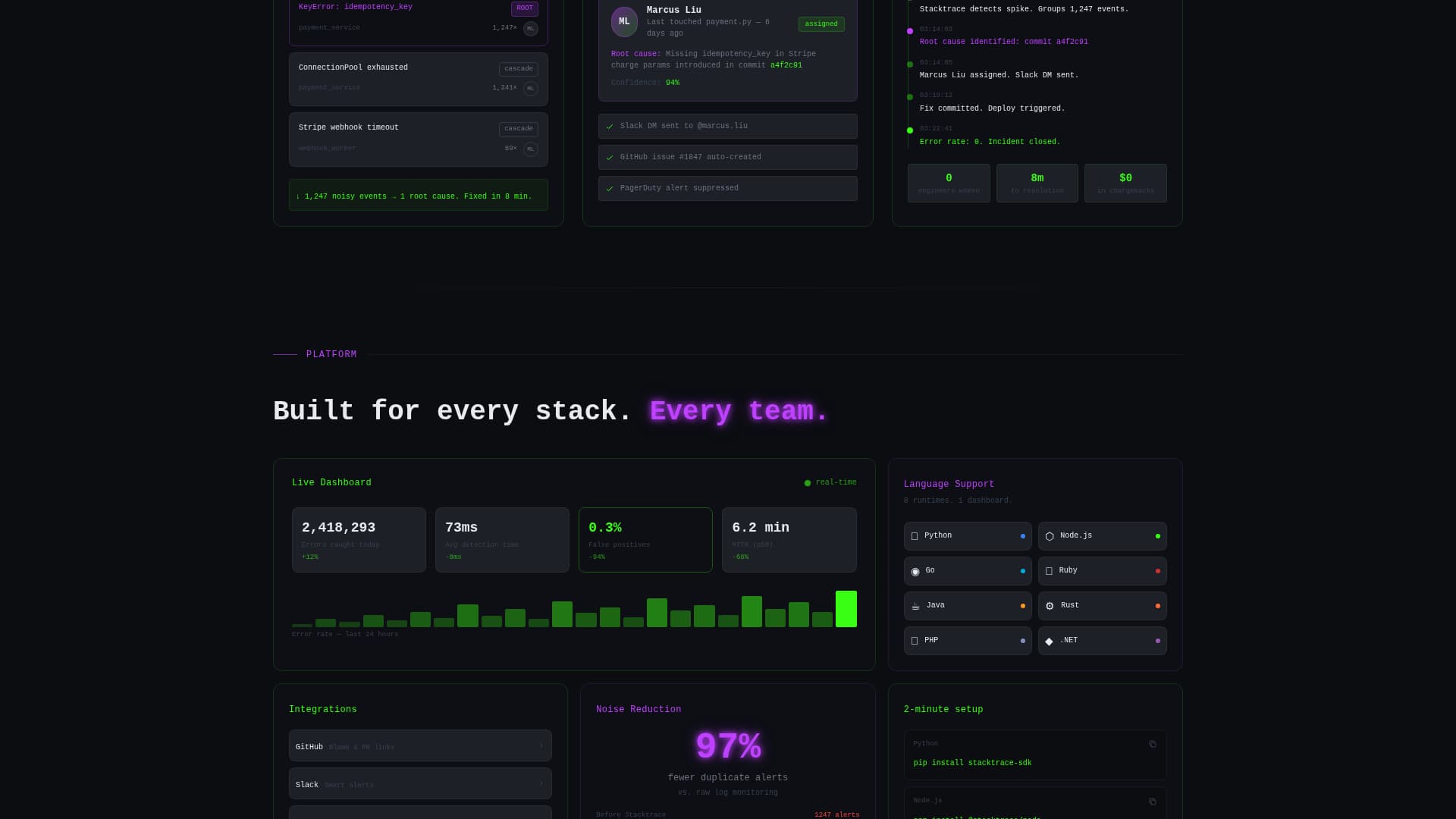Click the PLATFORM section label

331,355
